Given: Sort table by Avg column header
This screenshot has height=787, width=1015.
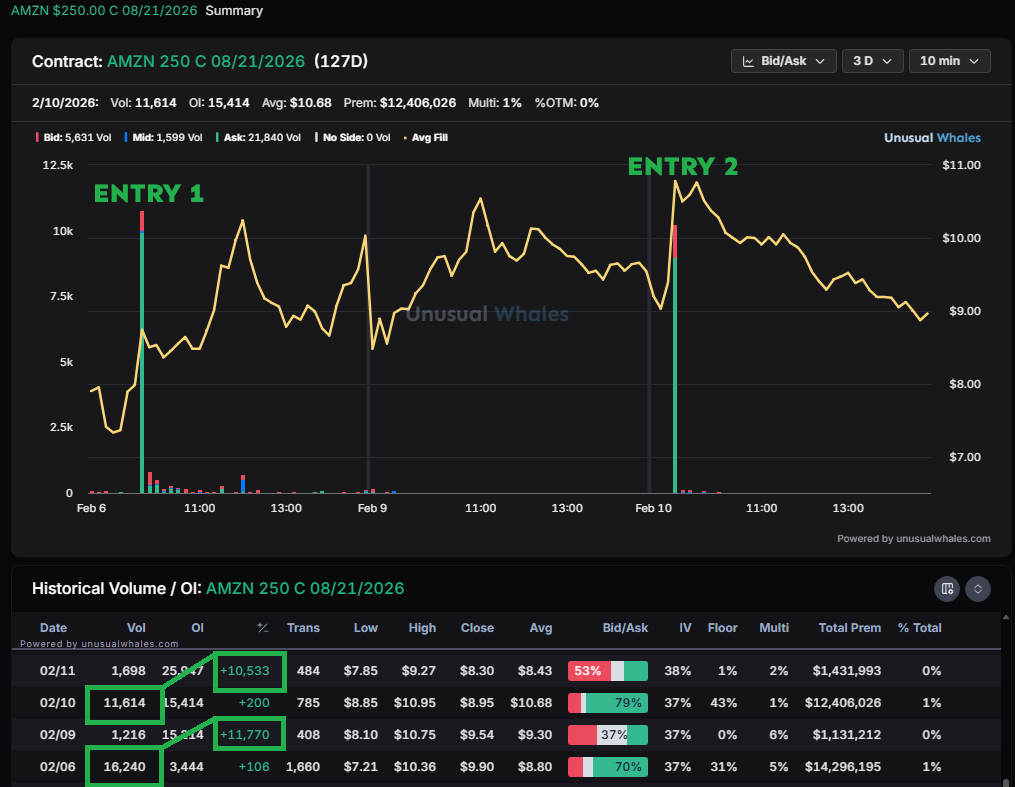Looking at the screenshot, I should (541, 628).
